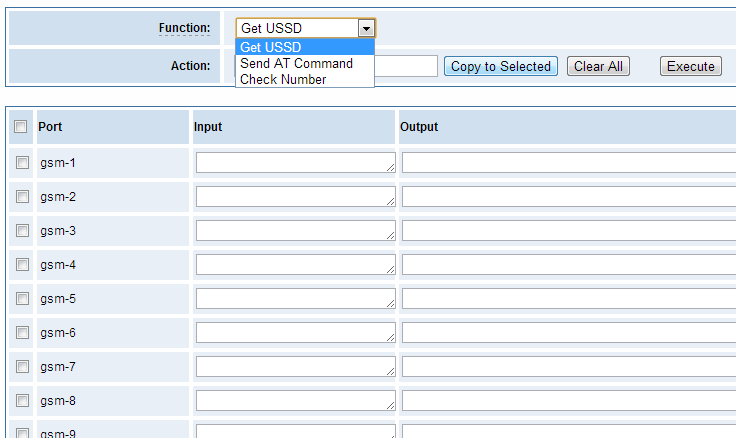Viewport: 736px width, 438px height.
Task: Click the gsm-5 Output field
Action: tap(569, 299)
